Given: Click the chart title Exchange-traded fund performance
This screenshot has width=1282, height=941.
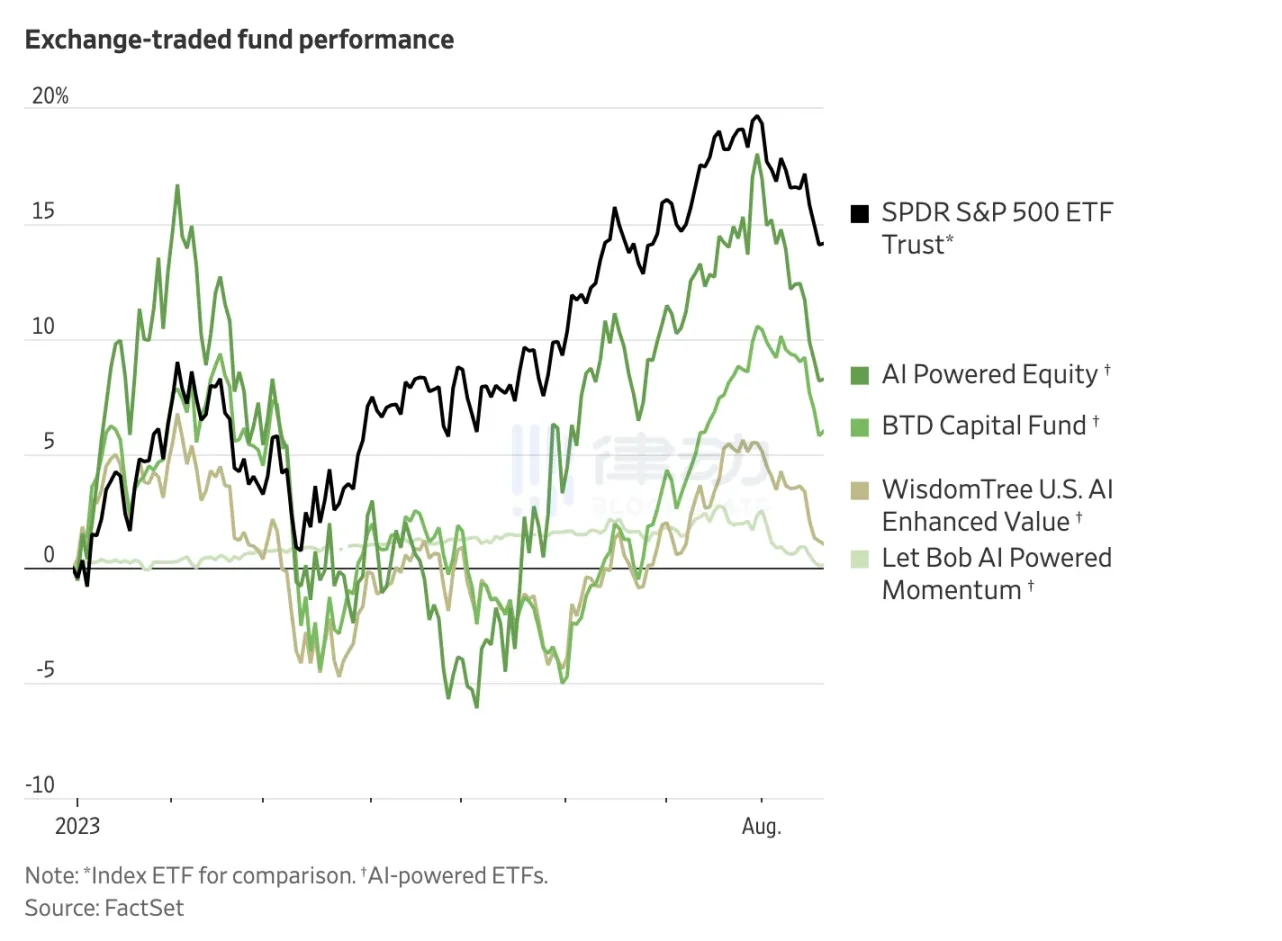Looking at the screenshot, I should (x=239, y=40).
